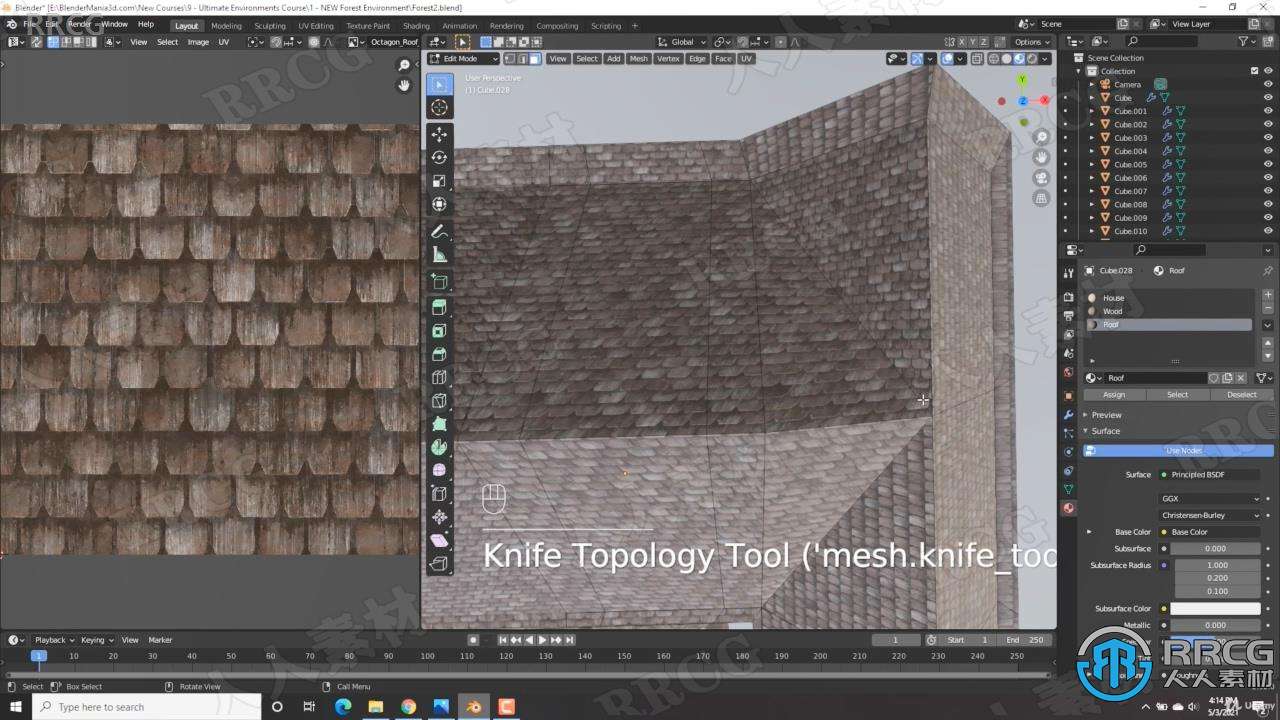Choose the Bevel tool
The image size is (1280, 720).
click(439, 354)
